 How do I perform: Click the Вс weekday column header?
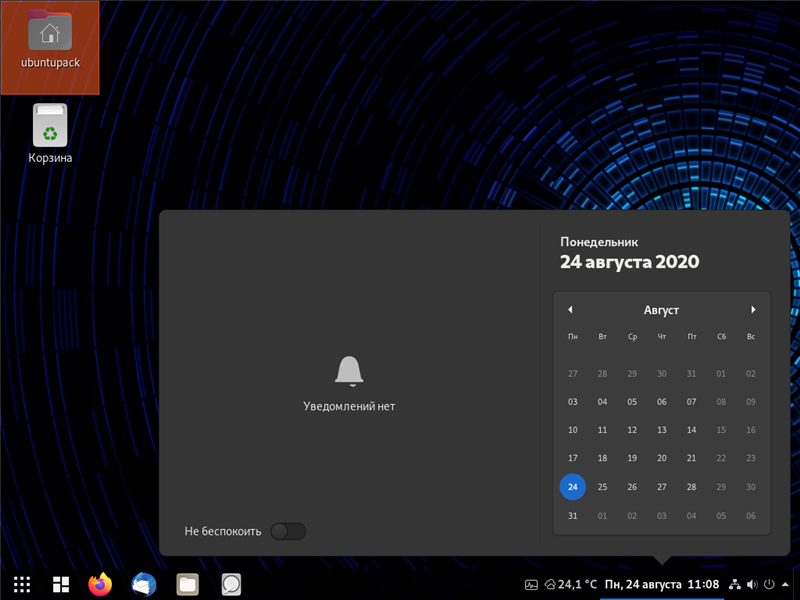[x=751, y=337]
